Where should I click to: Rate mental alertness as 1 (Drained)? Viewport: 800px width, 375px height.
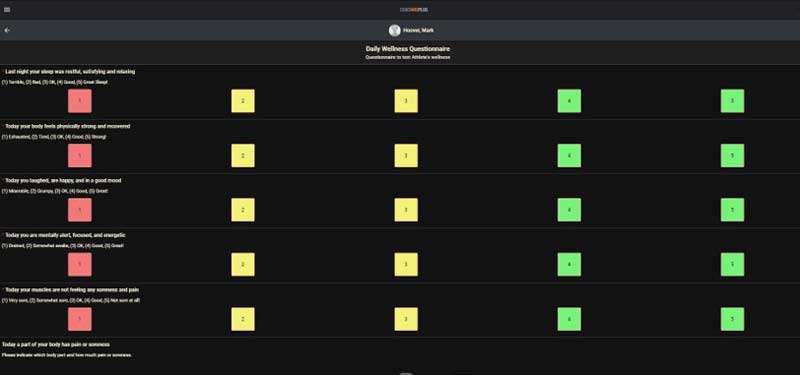(x=80, y=264)
